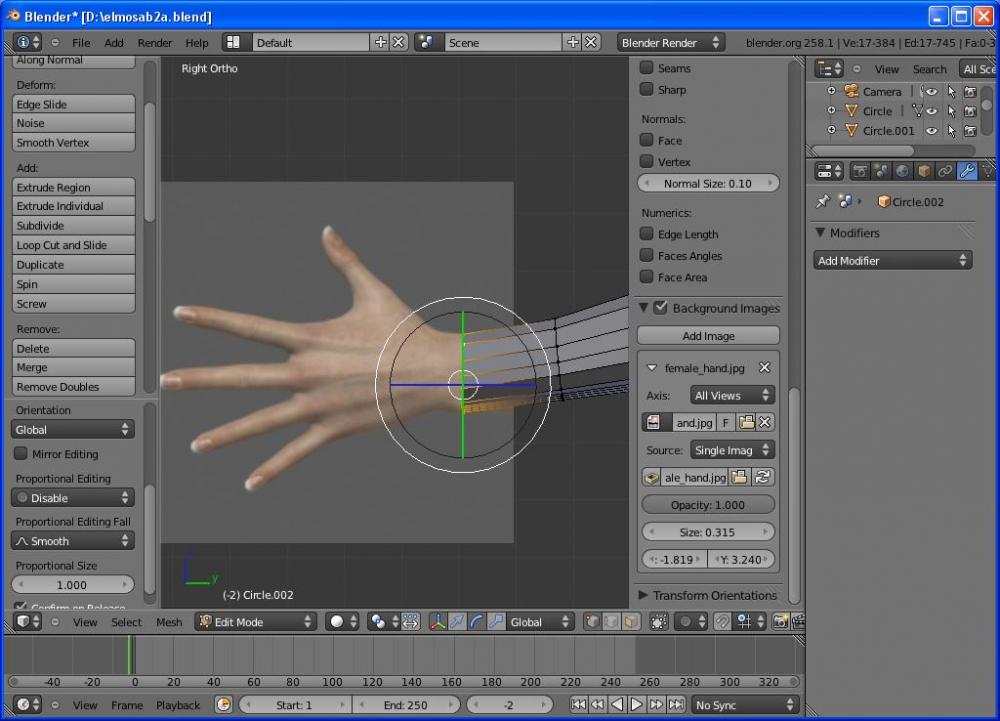Screen dimensions: 1000x721
Task: Hide Circle.001 using its eye icon
Action: (931, 131)
